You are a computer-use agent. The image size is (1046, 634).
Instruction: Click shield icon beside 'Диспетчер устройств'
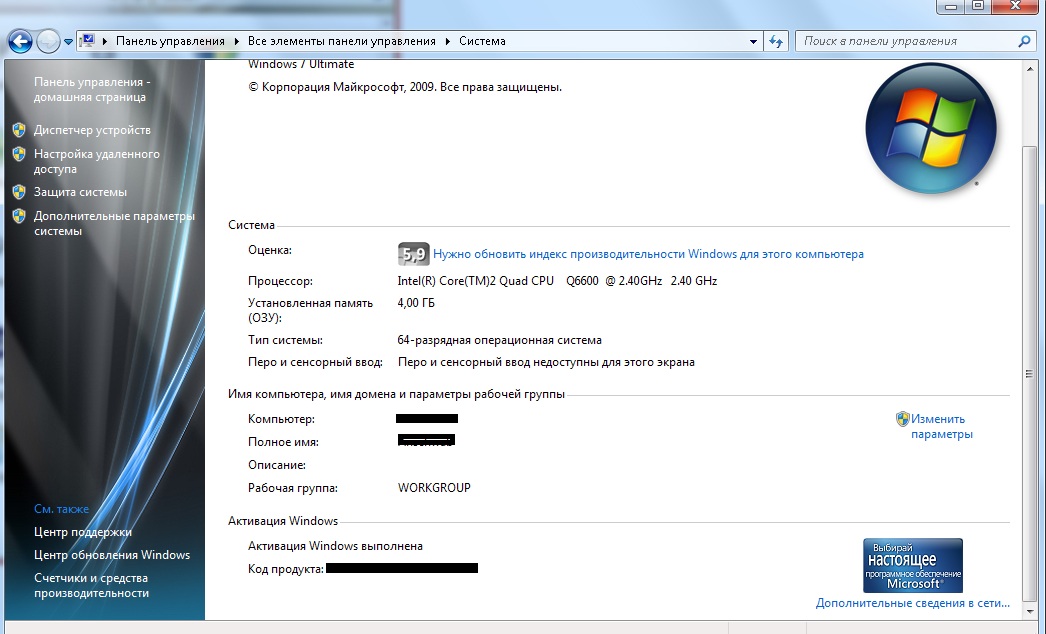[19, 129]
